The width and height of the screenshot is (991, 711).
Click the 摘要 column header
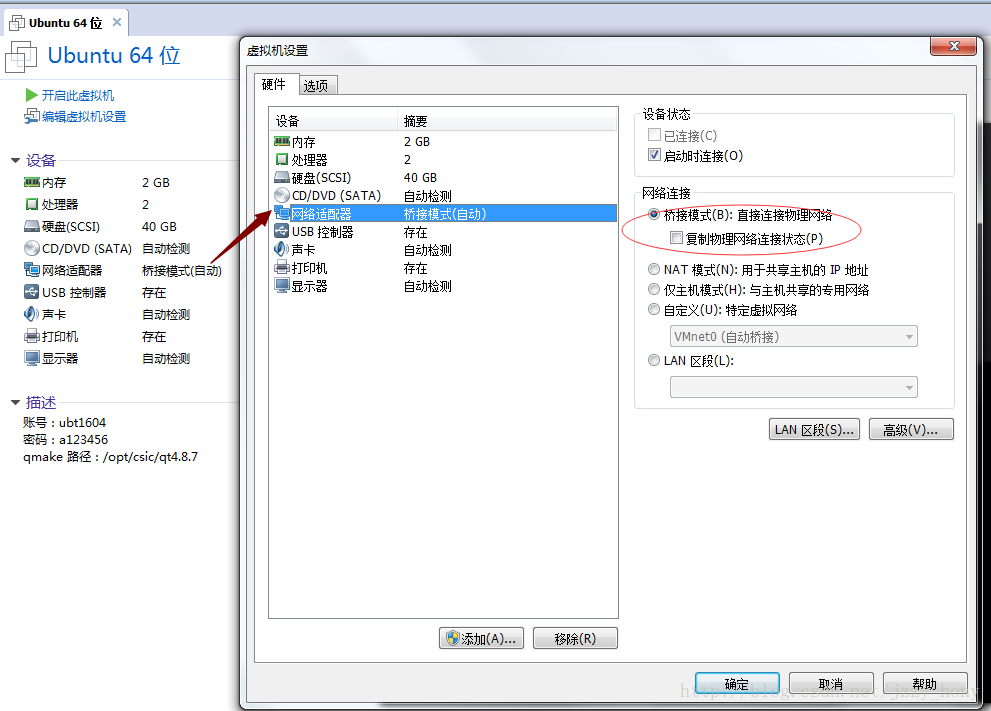pyautogui.click(x=507, y=121)
